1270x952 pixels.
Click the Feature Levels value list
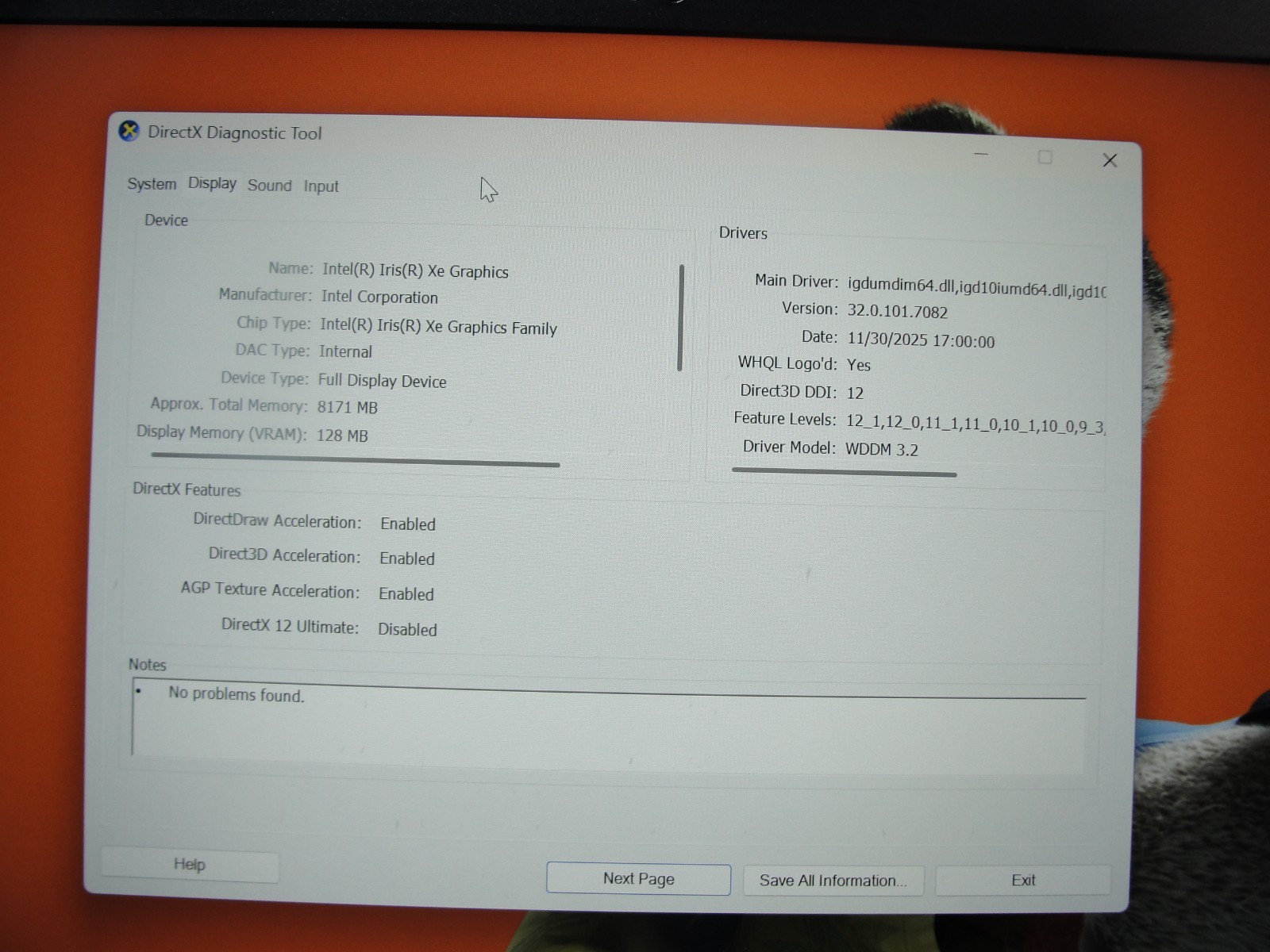pyautogui.click(x=976, y=424)
